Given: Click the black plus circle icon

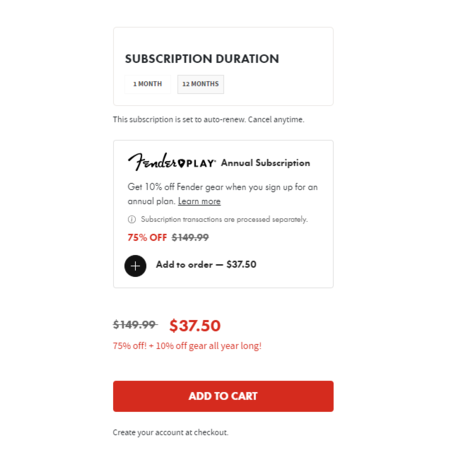Looking at the screenshot, I should [x=135, y=266].
